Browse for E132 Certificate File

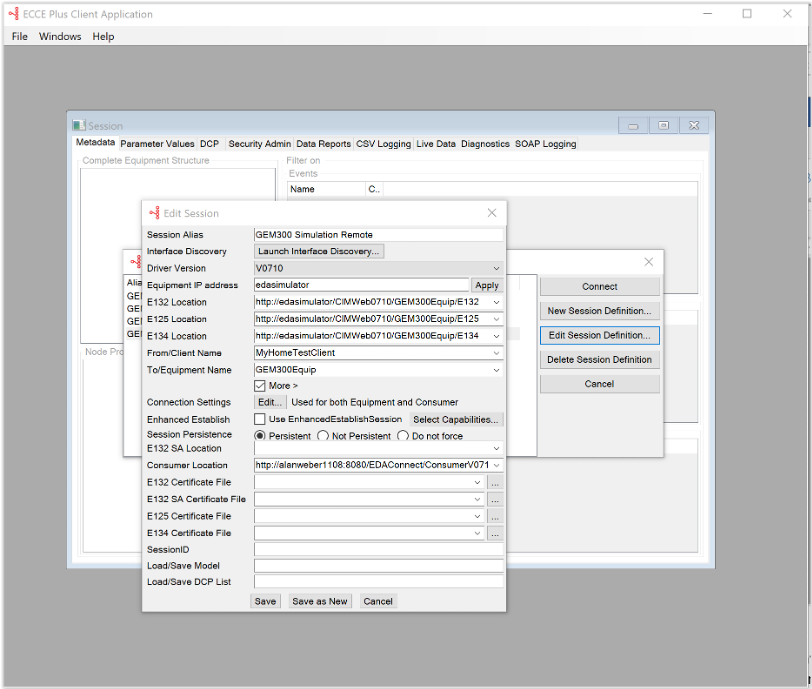pos(495,482)
